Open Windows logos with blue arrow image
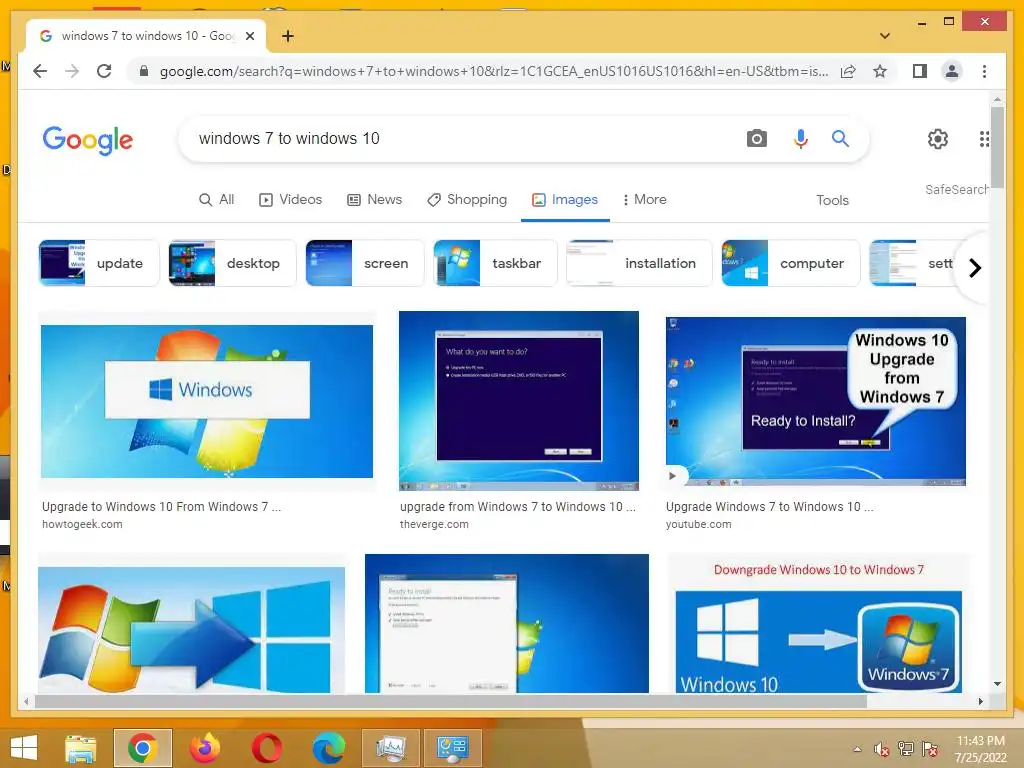 [191, 630]
